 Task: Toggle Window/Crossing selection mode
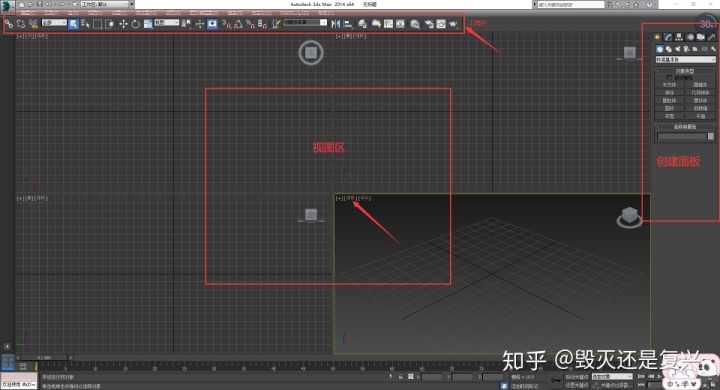point(110,23)
